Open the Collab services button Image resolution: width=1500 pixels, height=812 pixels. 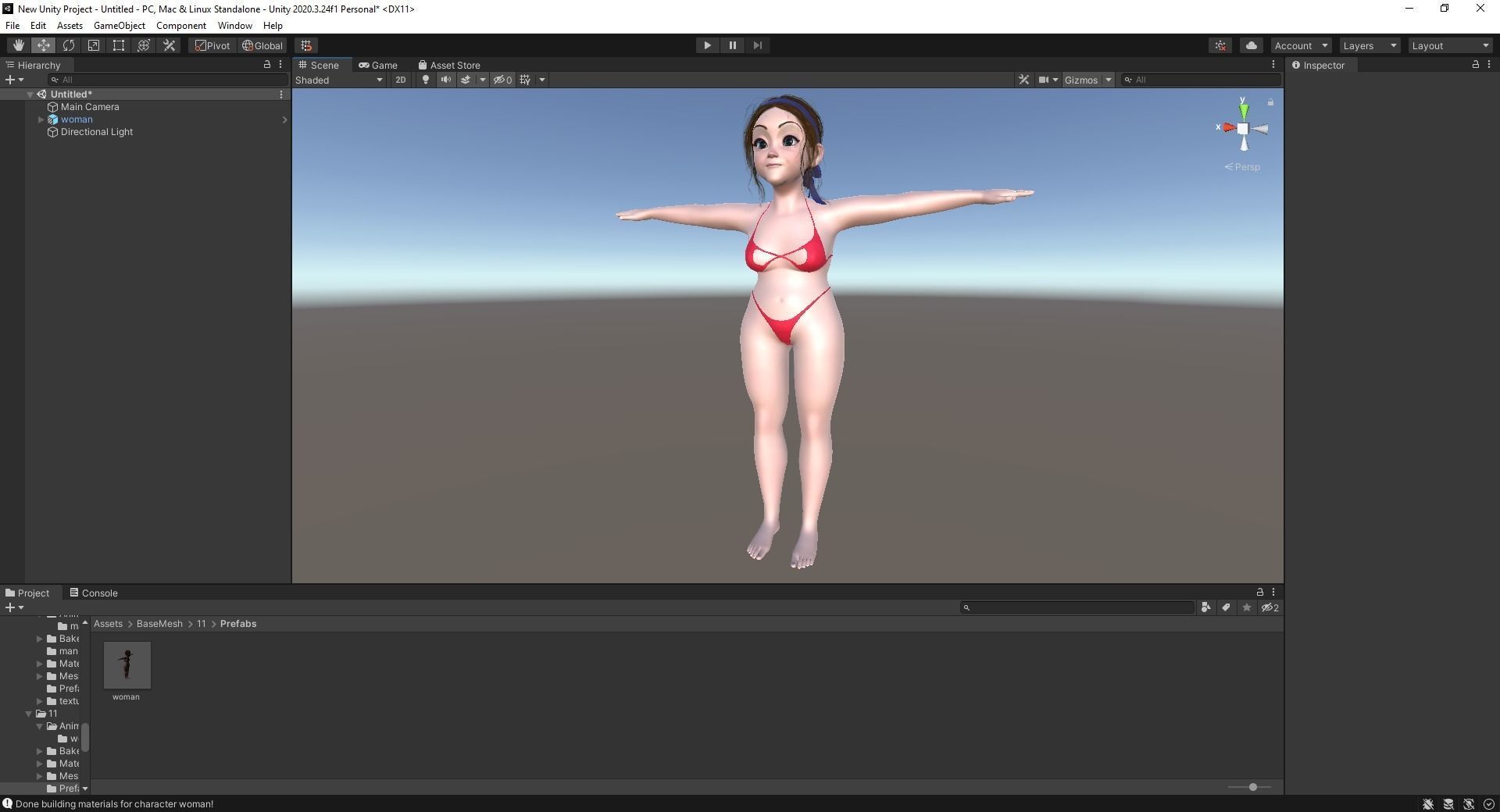(1220, 45)
